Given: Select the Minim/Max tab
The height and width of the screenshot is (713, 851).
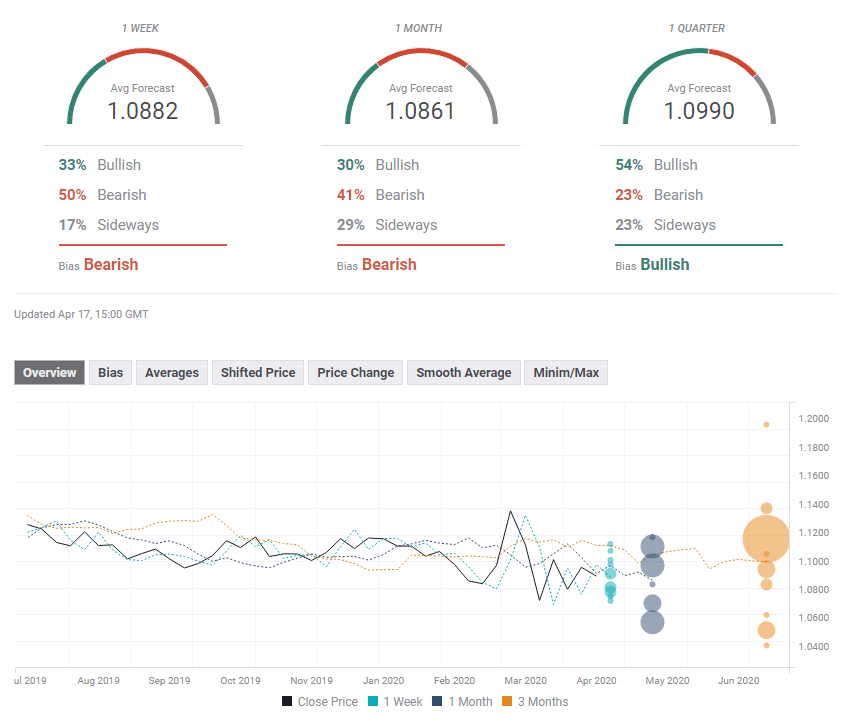Looking at the screenshot, I should click(x=566, y=373).
